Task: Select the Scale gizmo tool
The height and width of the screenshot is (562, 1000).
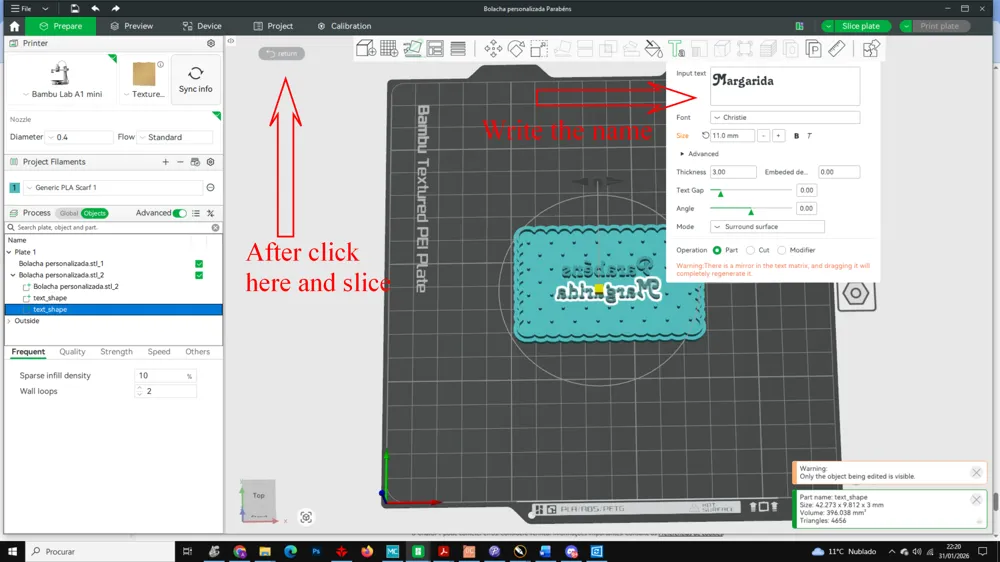Action: pyautogui.click(x=539, y=48)
